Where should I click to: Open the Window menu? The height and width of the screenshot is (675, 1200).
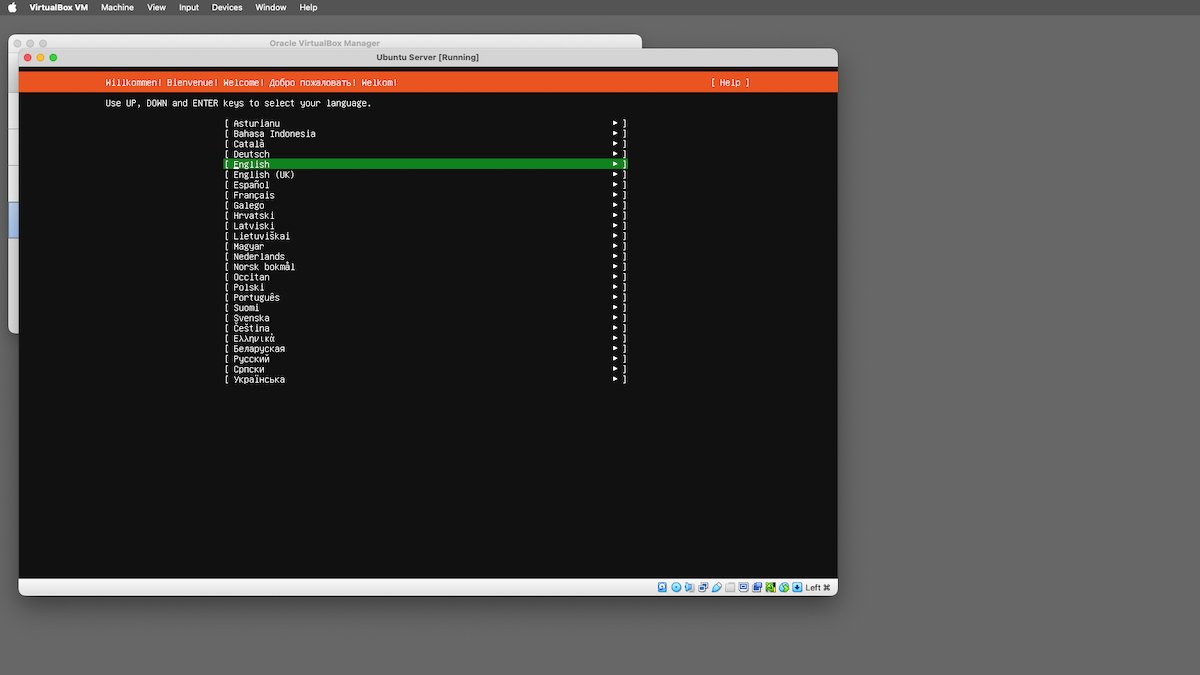[x=271, y=7]
